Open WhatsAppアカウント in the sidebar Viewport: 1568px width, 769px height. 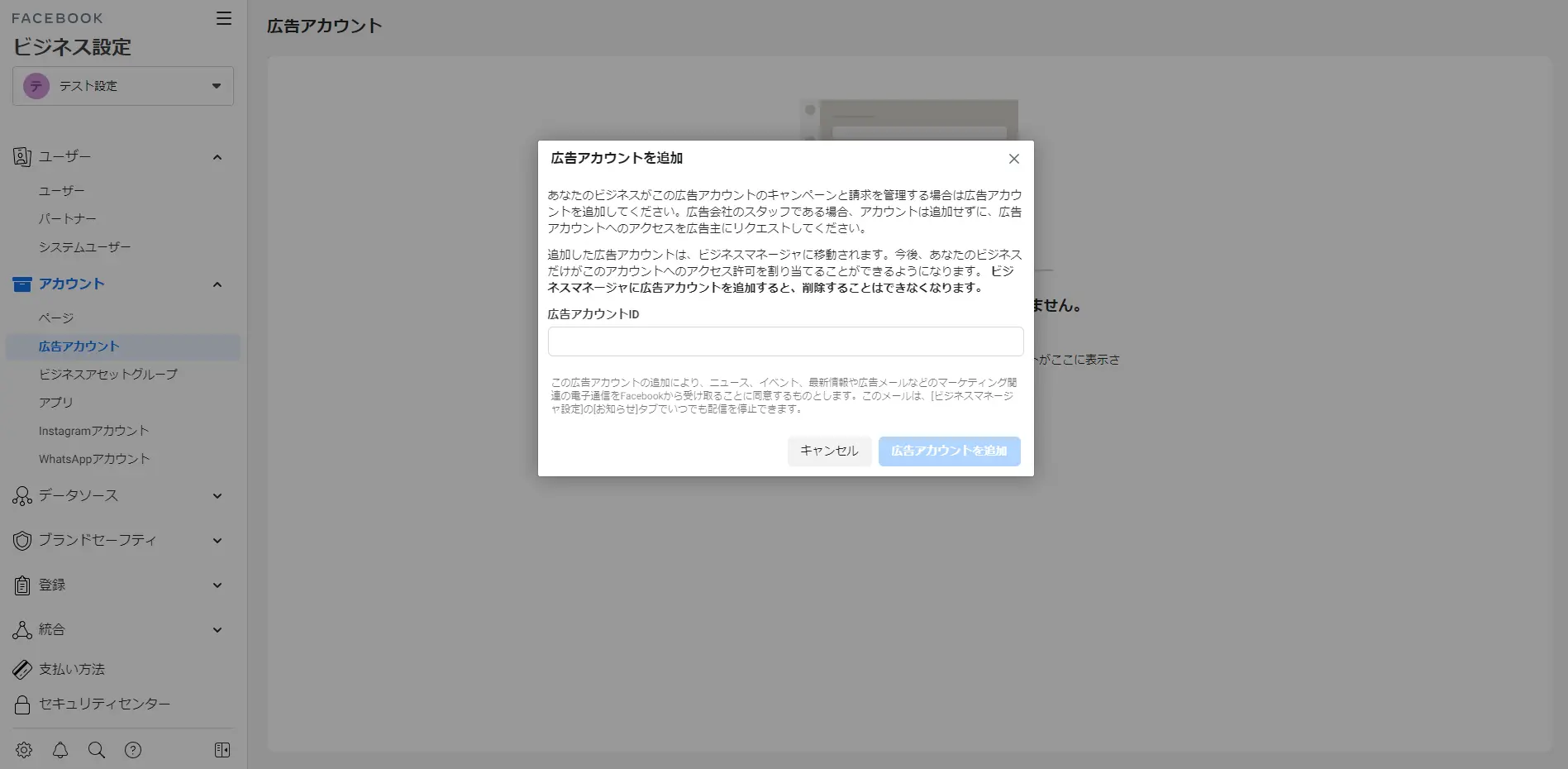(x=94, y=459)
